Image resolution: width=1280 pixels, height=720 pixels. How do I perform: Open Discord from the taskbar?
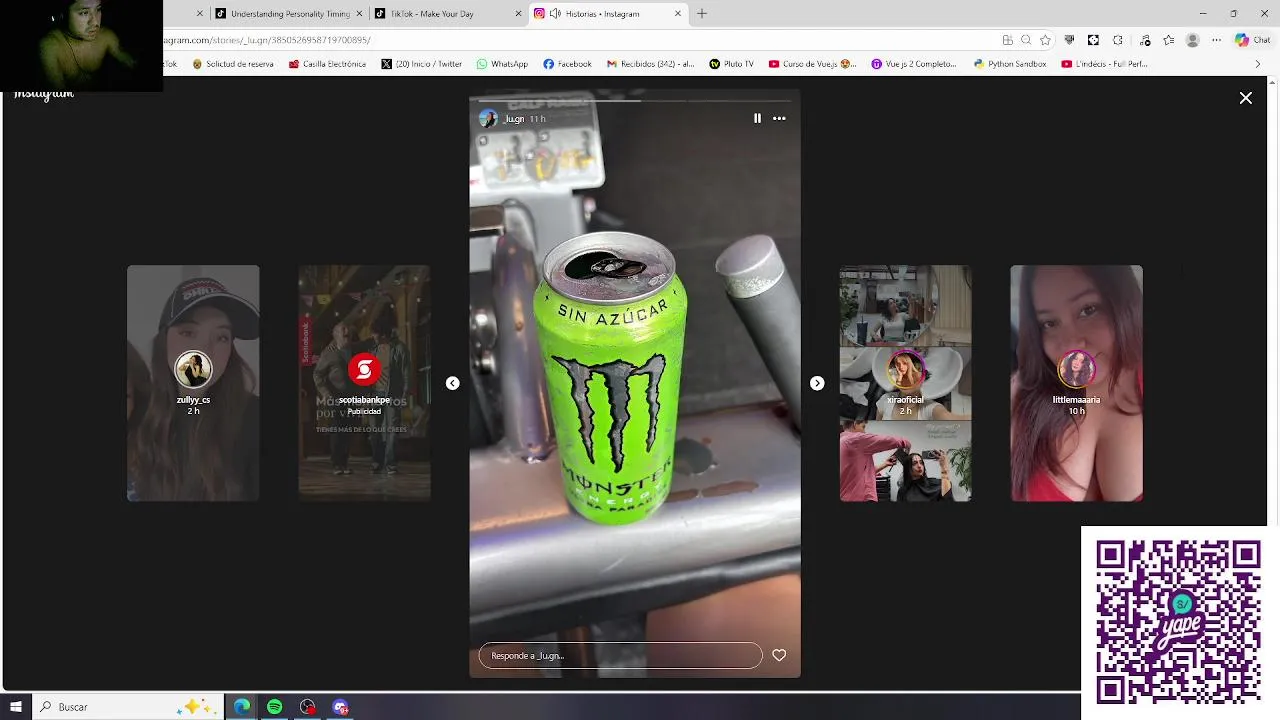pyautogui.click(x=340, y=707)
